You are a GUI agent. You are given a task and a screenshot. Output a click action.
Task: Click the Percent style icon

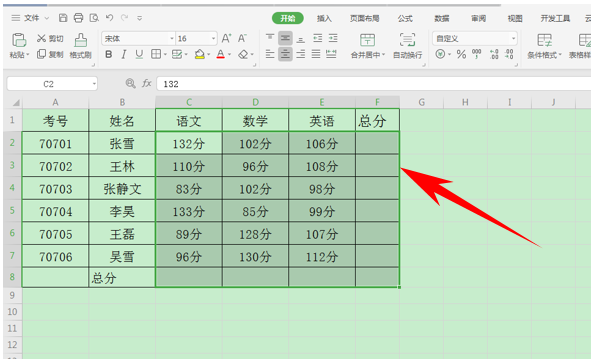coord(461,54)
